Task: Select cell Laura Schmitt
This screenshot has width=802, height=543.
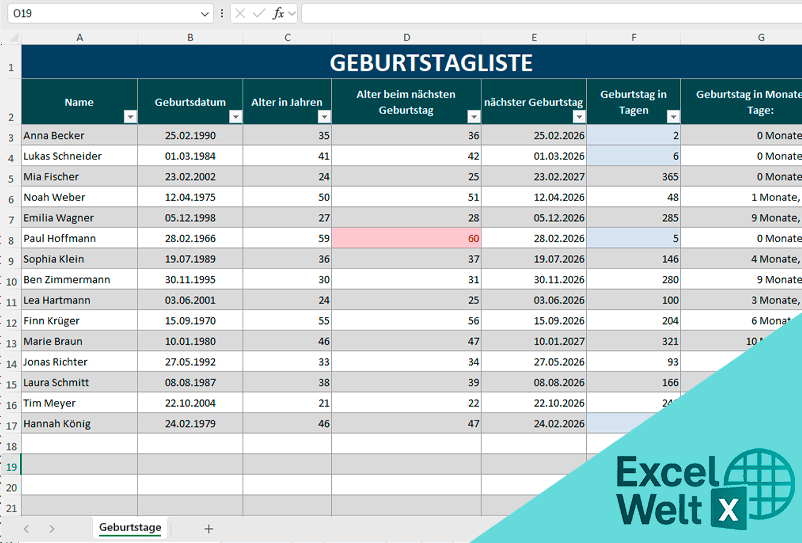Action: 79,382
